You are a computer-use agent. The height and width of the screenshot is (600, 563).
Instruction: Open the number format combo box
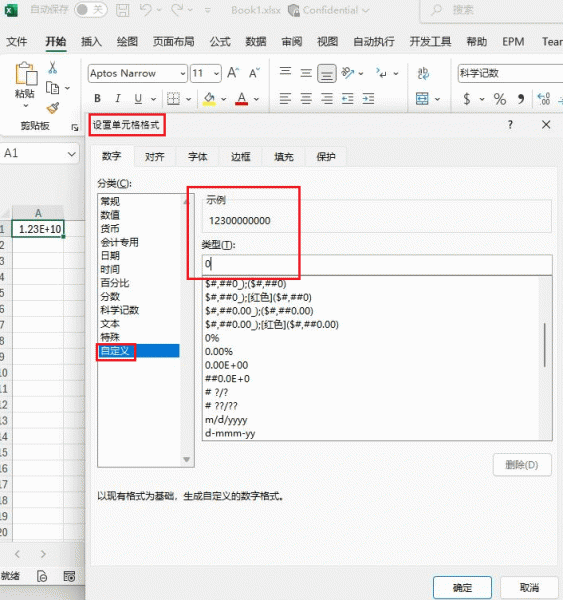(x=510, y=73)
